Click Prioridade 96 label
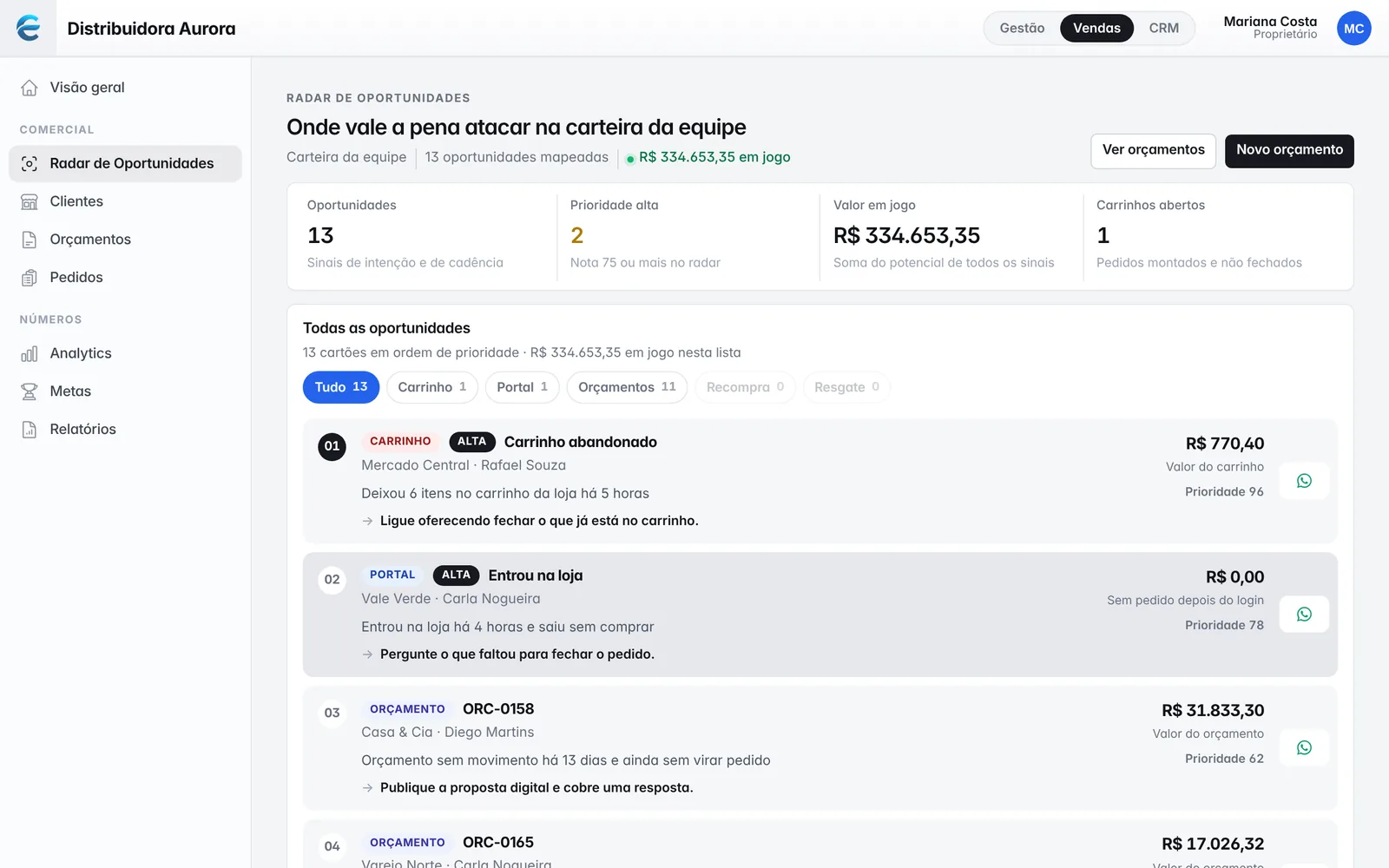Screen dimensions: 1389x868 point(1224,492)
